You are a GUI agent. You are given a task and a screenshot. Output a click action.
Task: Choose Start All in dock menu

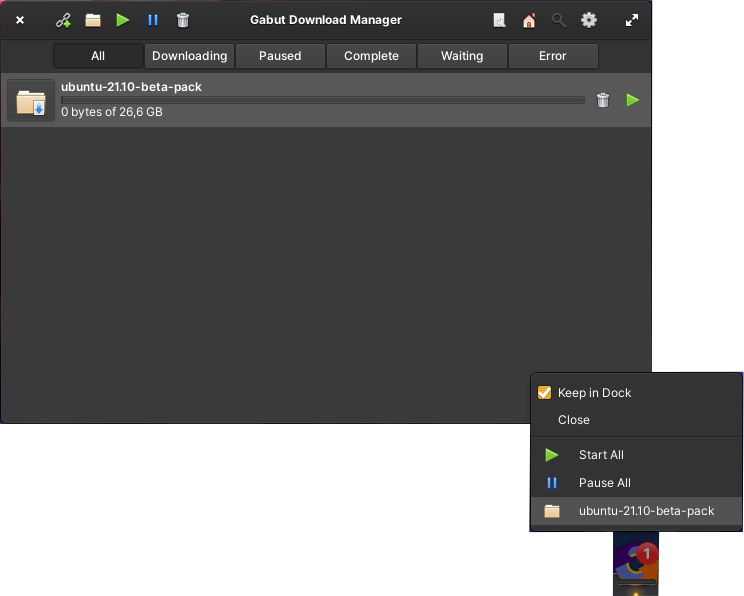[x=636, y=455]
